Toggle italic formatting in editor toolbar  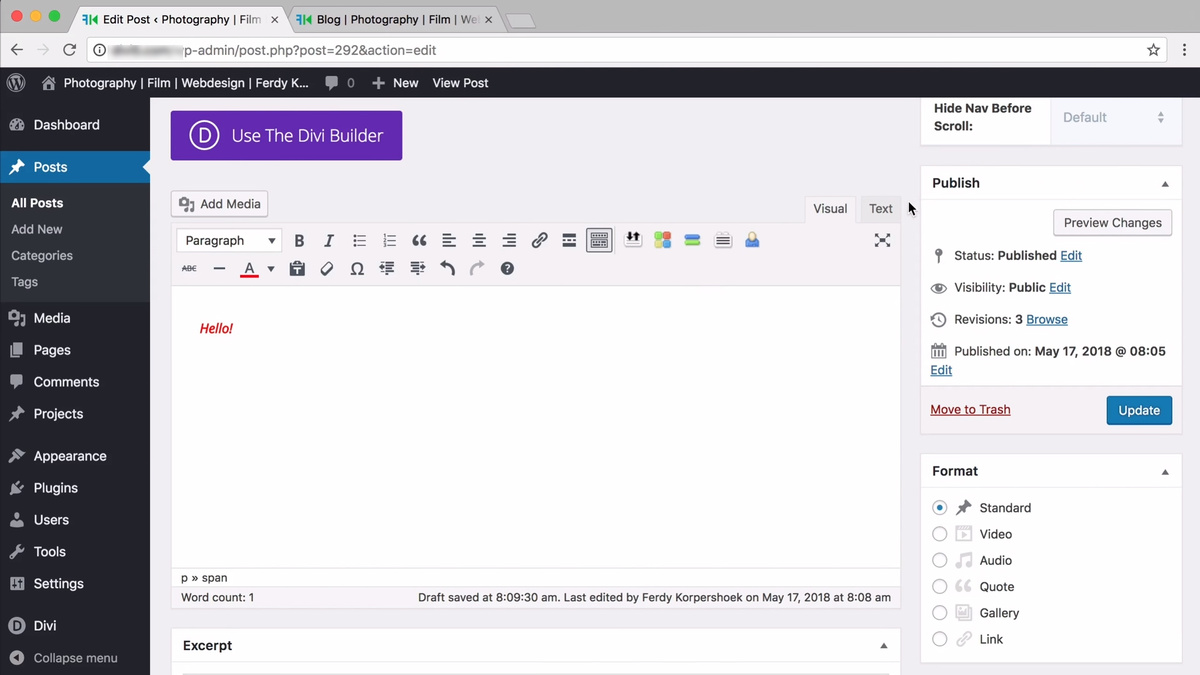[329, 241]
